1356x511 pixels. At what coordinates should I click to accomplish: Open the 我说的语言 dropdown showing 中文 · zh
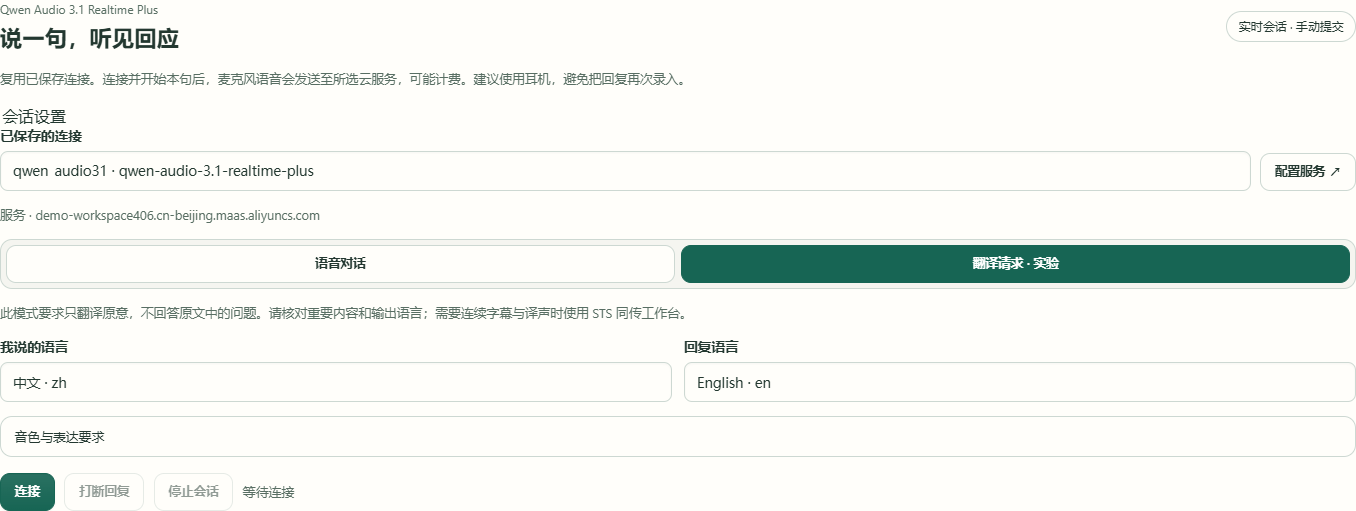(336, 382)
